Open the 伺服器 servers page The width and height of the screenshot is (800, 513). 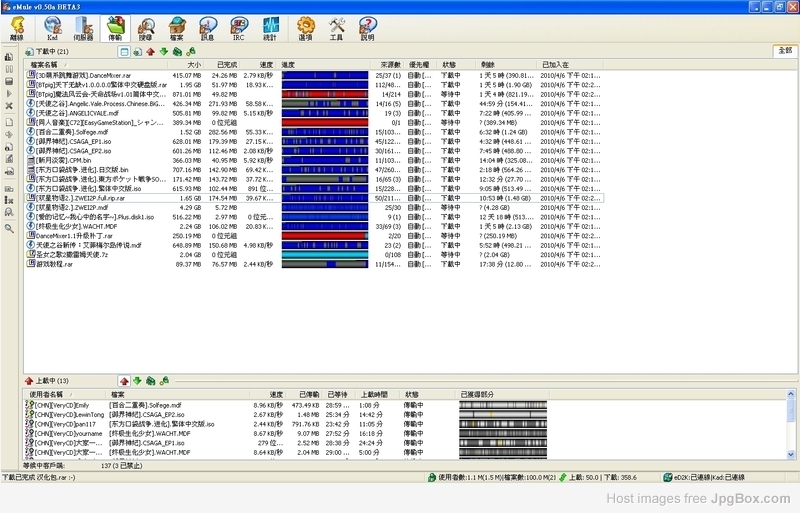(x=83, y=28)
